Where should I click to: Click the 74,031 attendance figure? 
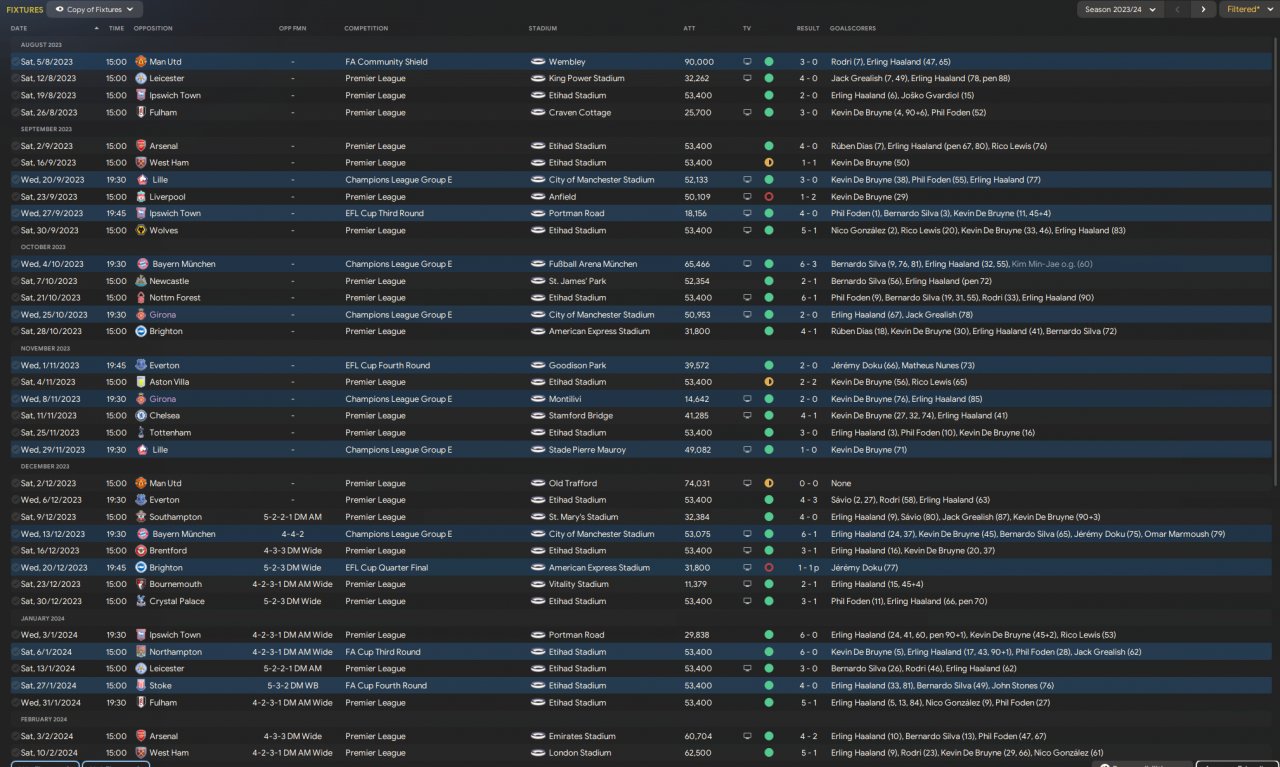tap(697, 484)
